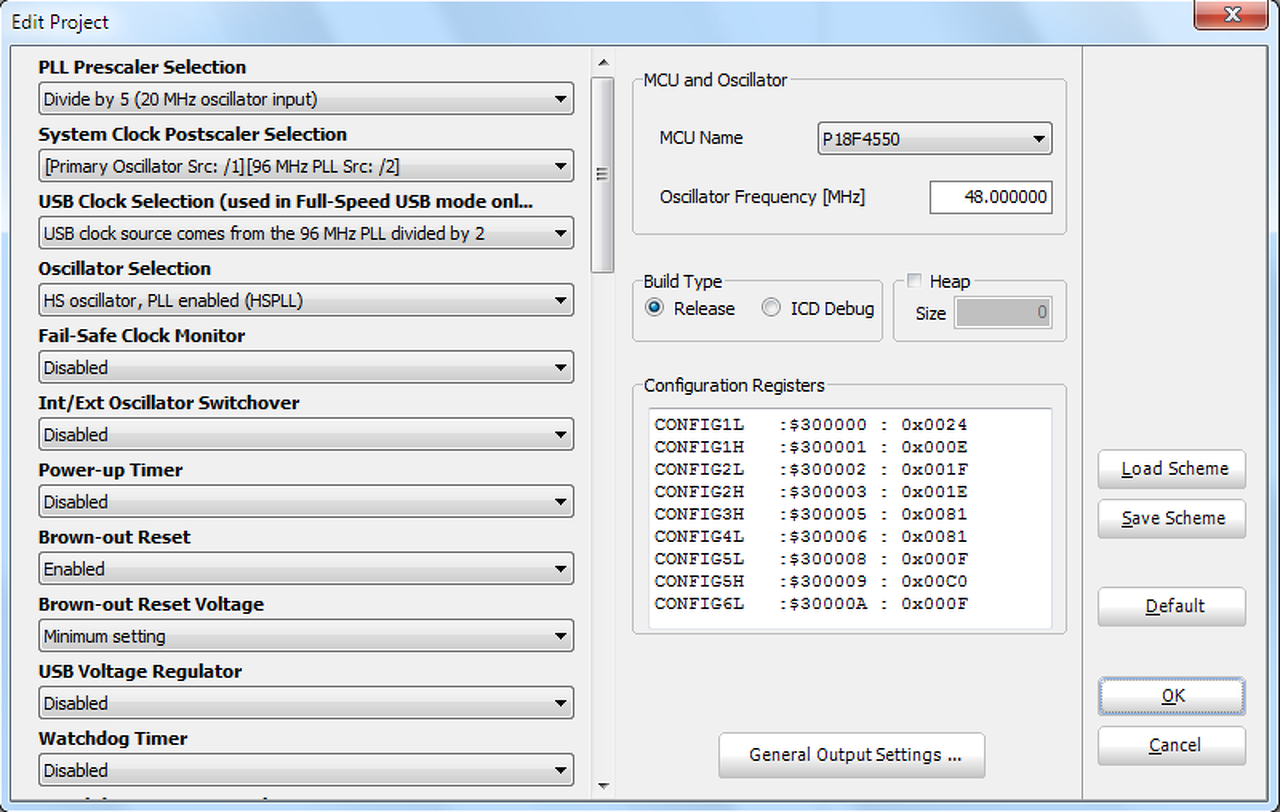This screenshot has width=1280, height=812.
Task: Click the CONFIG1H register line
Action: 811,447
